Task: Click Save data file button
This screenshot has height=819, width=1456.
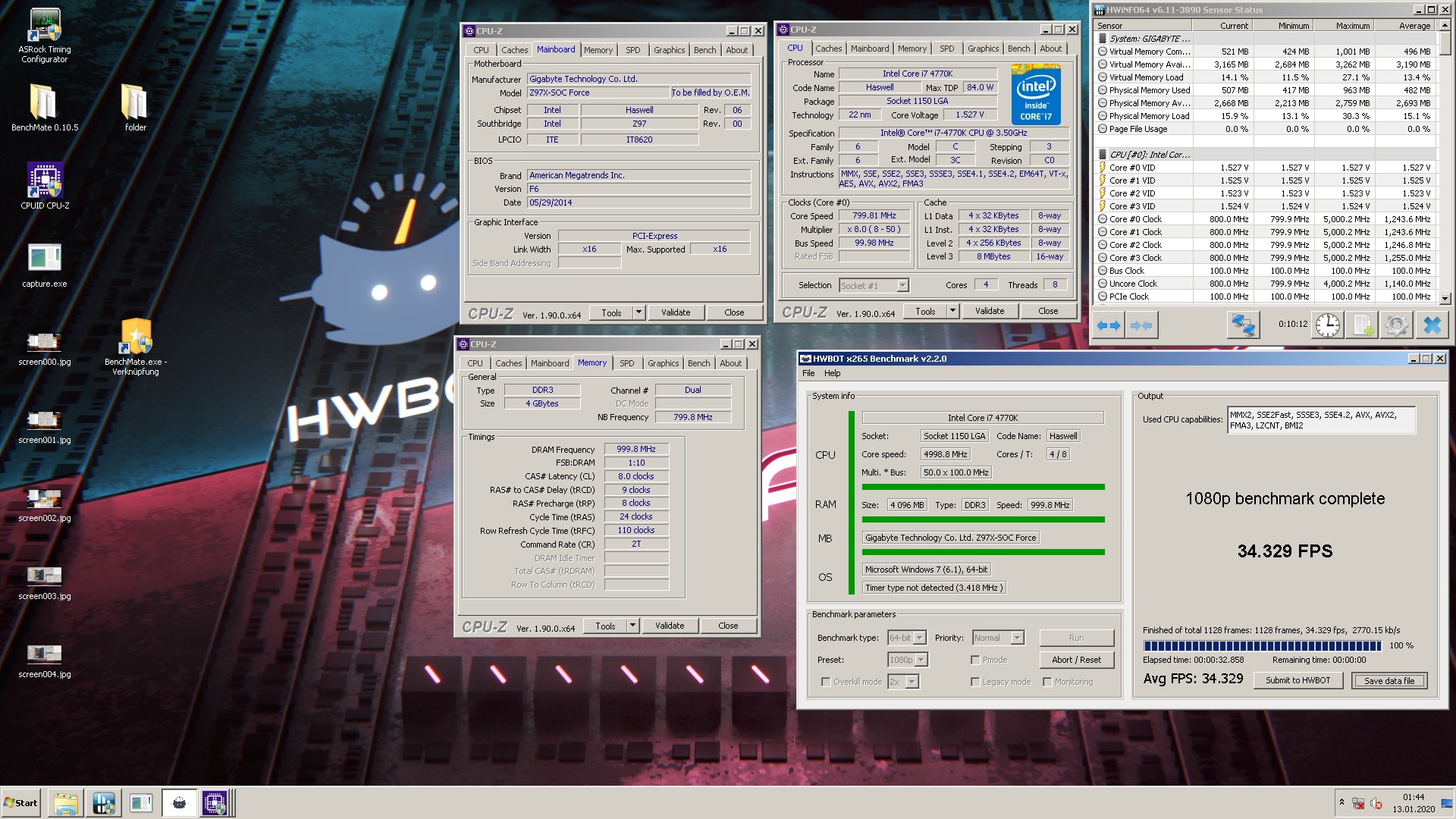Action: [1389, 681]
